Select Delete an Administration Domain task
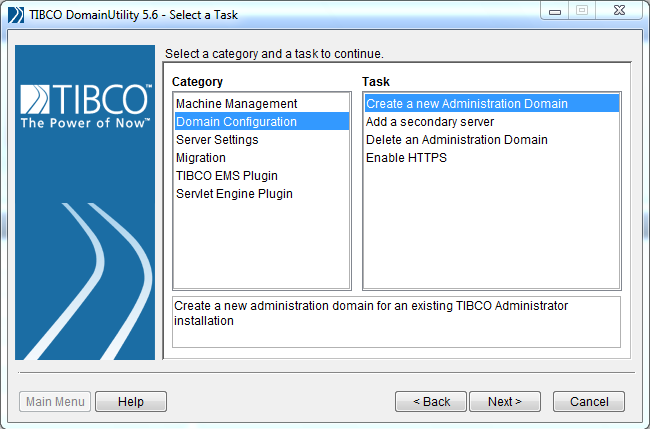 (x=492, y=140)
